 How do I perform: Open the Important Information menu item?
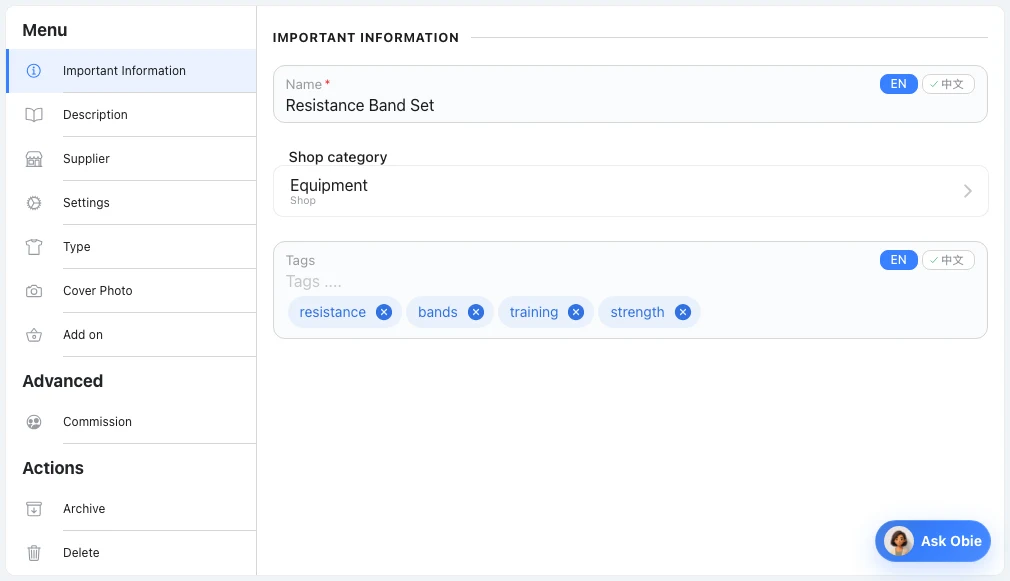tap(131, 71)
